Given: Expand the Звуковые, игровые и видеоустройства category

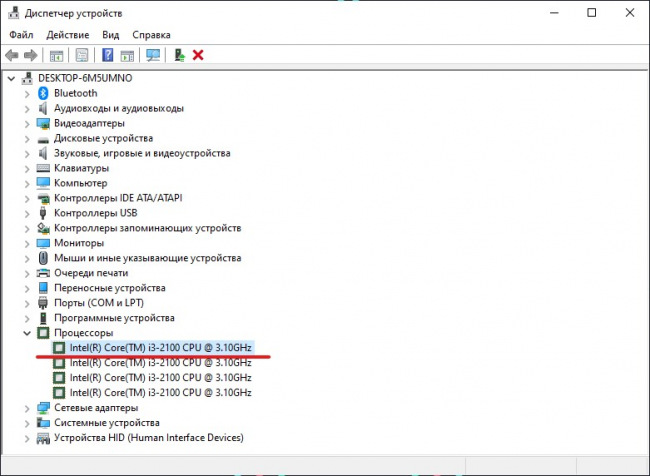Looking at the screenshot, I should click(x=27, y=153).
